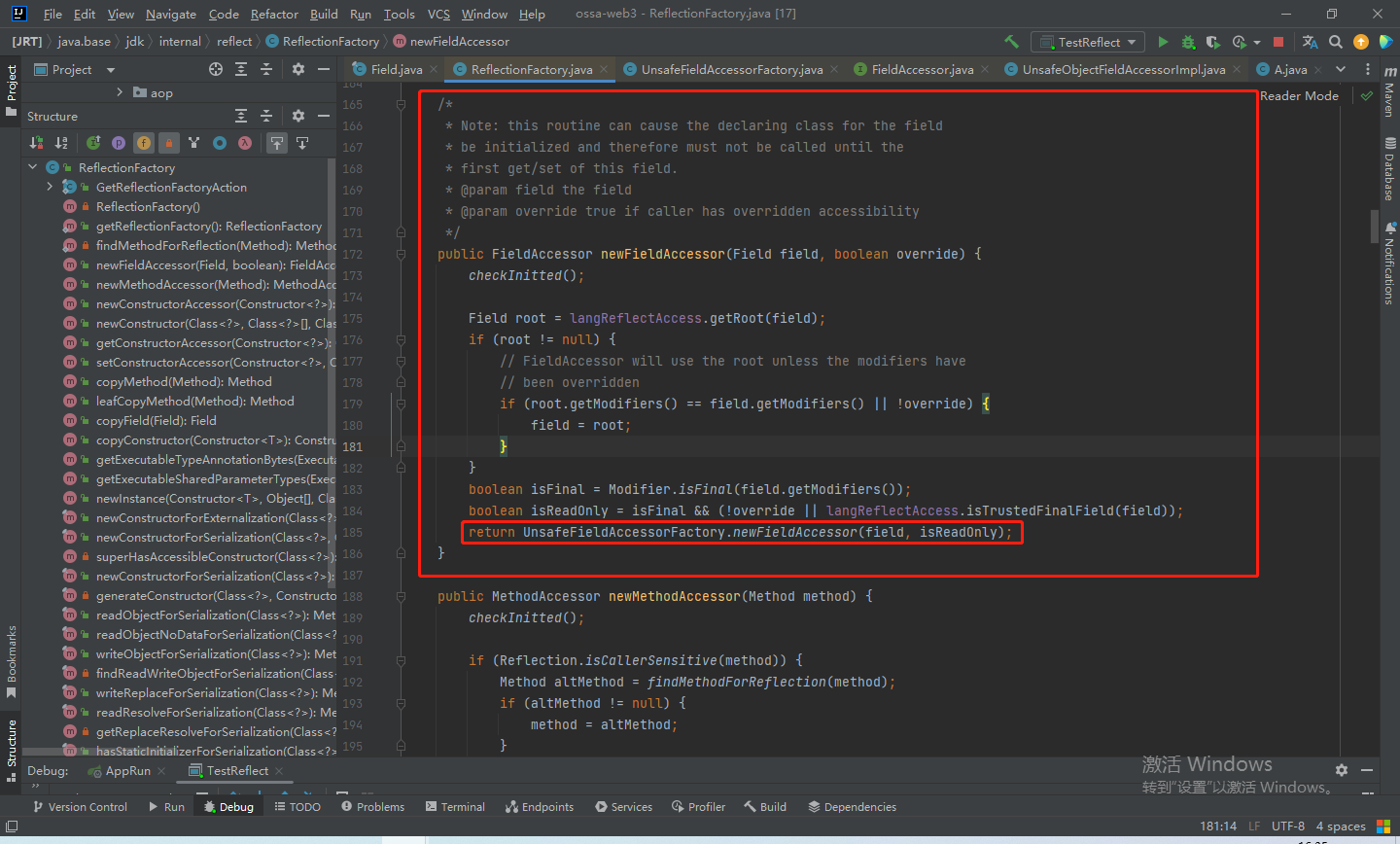Toggle autoscroll to source in Structure
This screenshot has width=1400, height=844.
pyautogui.click(x=277, y=143)
